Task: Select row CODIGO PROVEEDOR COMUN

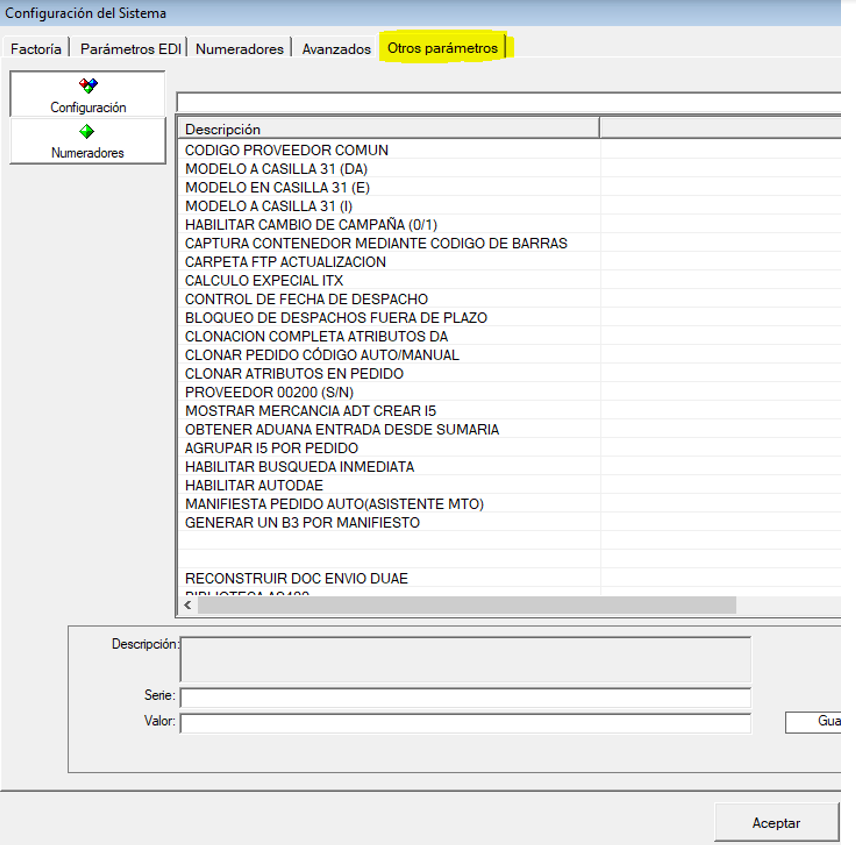Action: [x=287, y=150]
